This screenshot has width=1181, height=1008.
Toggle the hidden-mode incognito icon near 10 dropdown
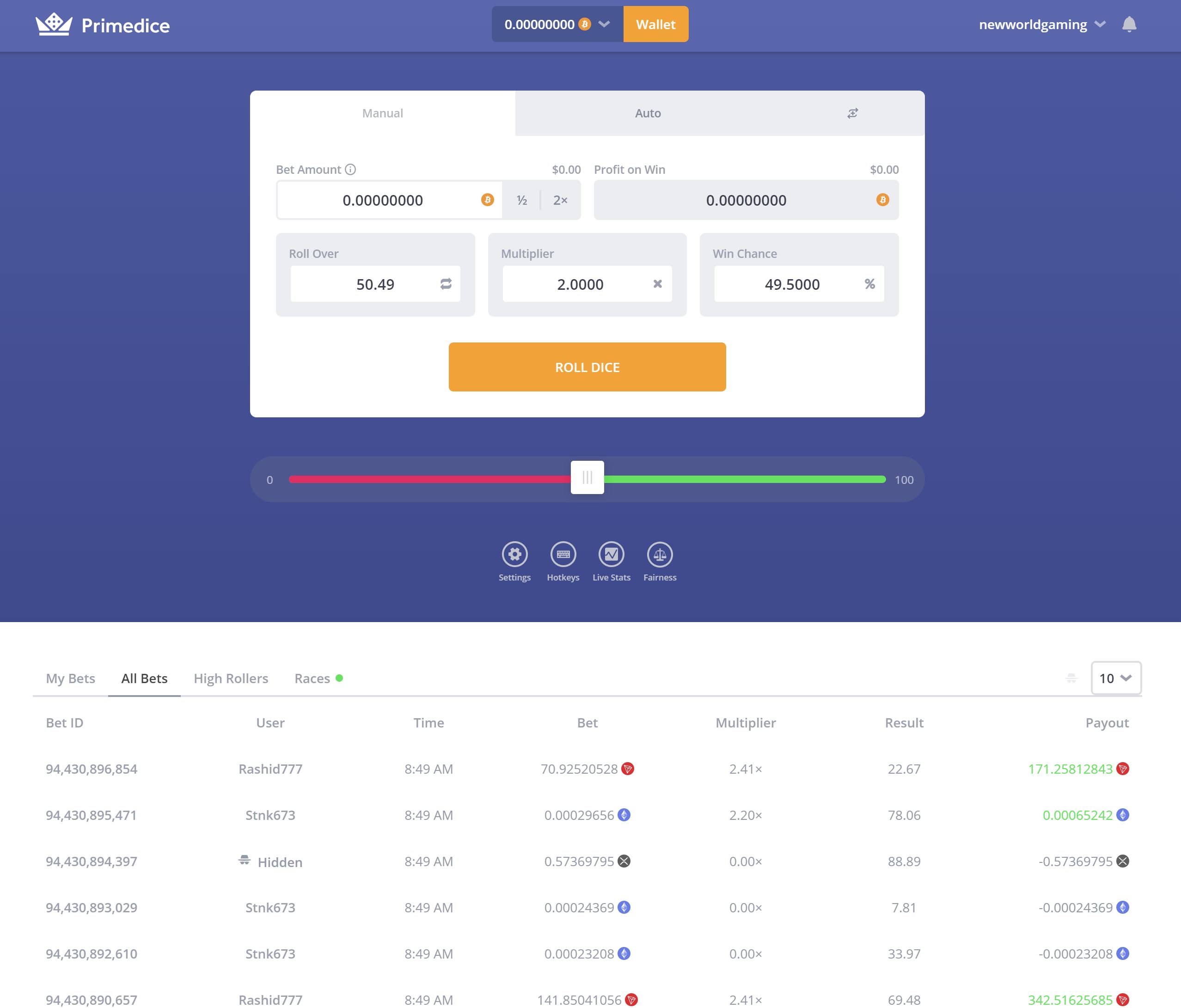(1071, 678)
